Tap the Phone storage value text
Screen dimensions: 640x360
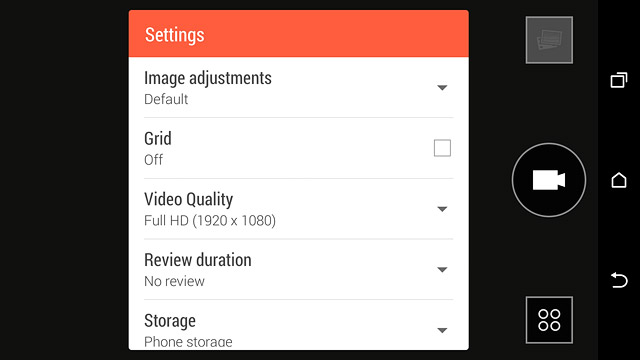[x=188, y=342]
